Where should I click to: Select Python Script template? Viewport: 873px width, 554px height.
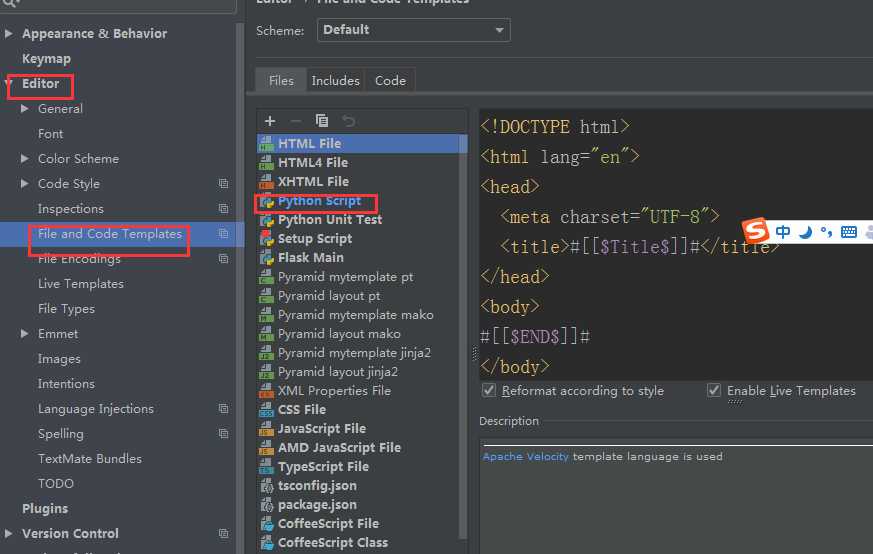coord(319,201)
